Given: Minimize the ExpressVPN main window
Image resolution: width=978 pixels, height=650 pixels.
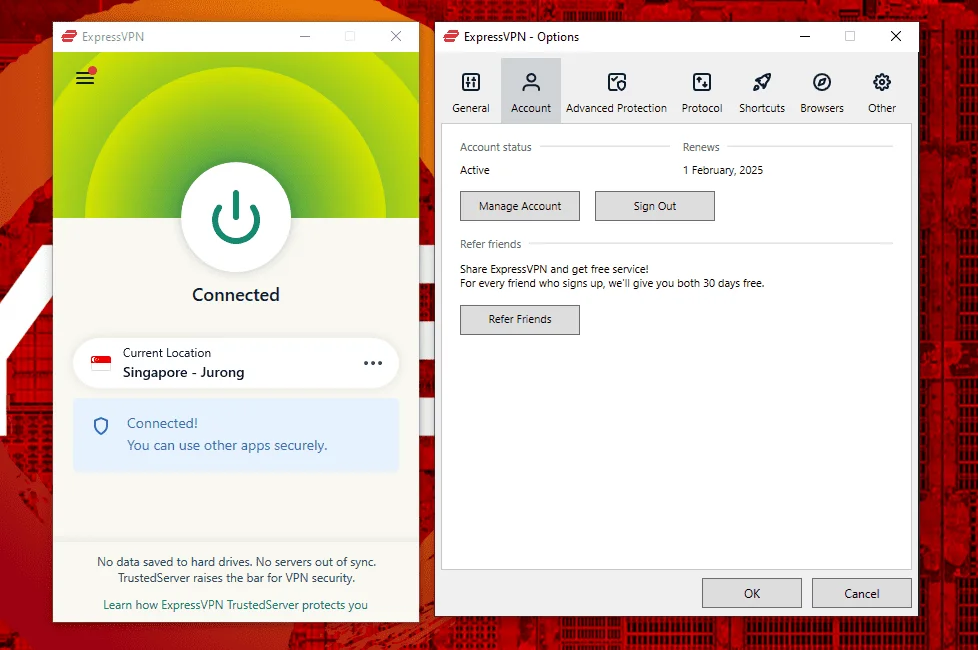Looking at the screenshot, I should [305, 36].
